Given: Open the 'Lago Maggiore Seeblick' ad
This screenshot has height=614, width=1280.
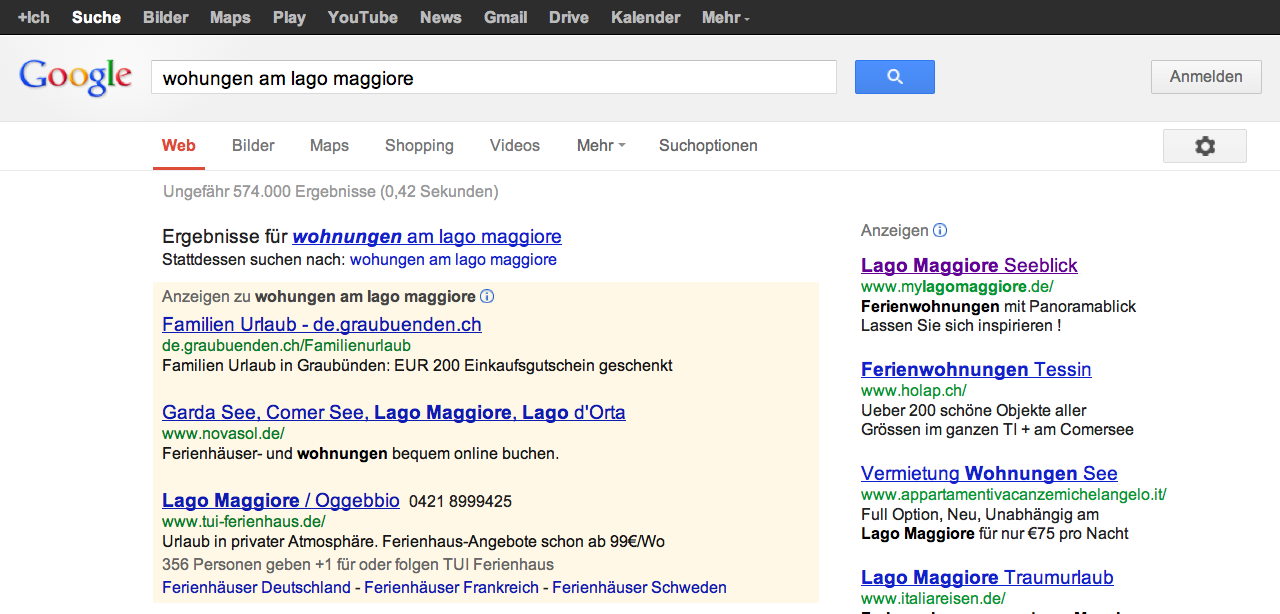Looking at the screenshot, I should point(969,265).
